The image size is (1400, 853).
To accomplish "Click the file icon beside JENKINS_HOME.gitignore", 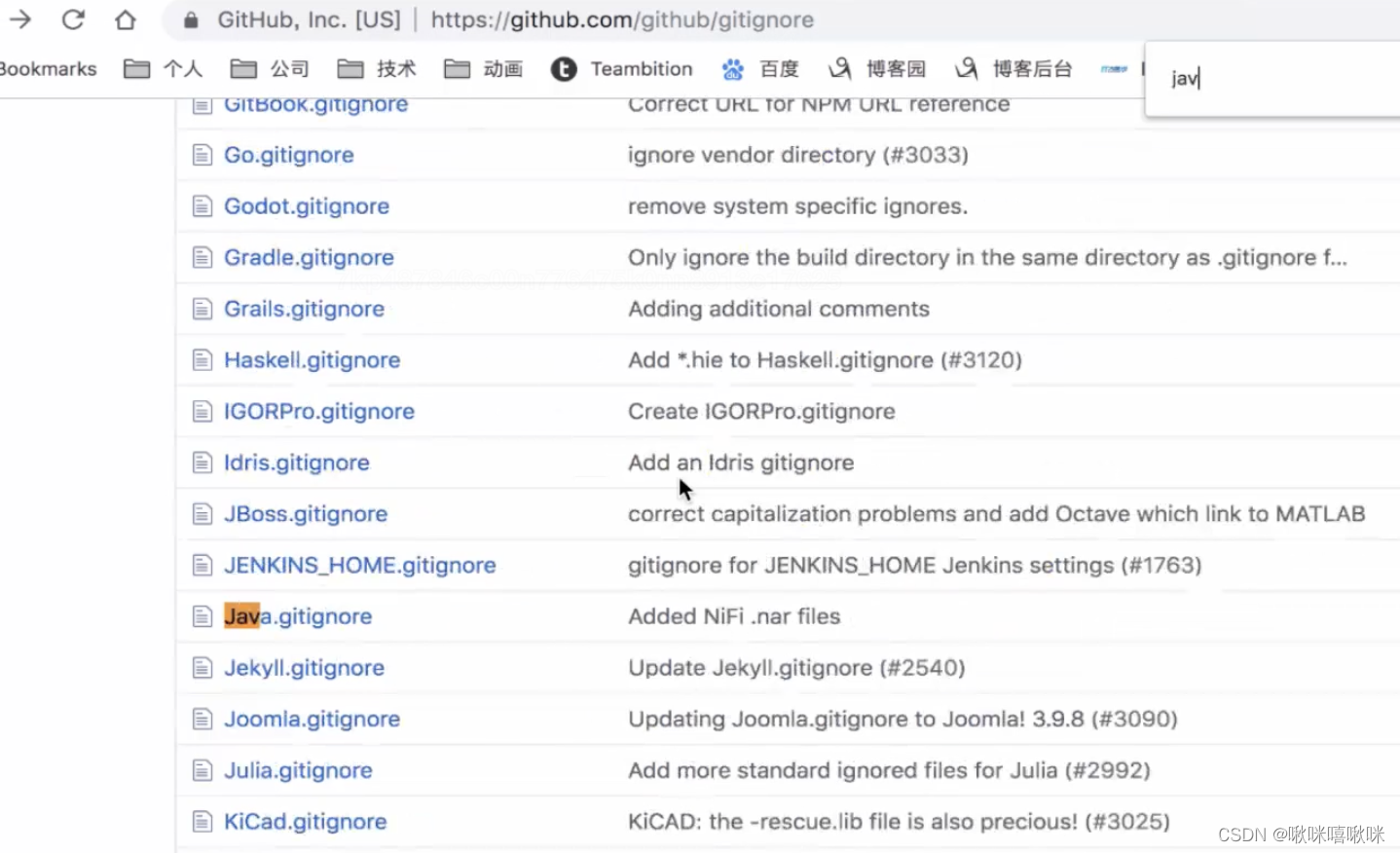I will click(203, 566).
